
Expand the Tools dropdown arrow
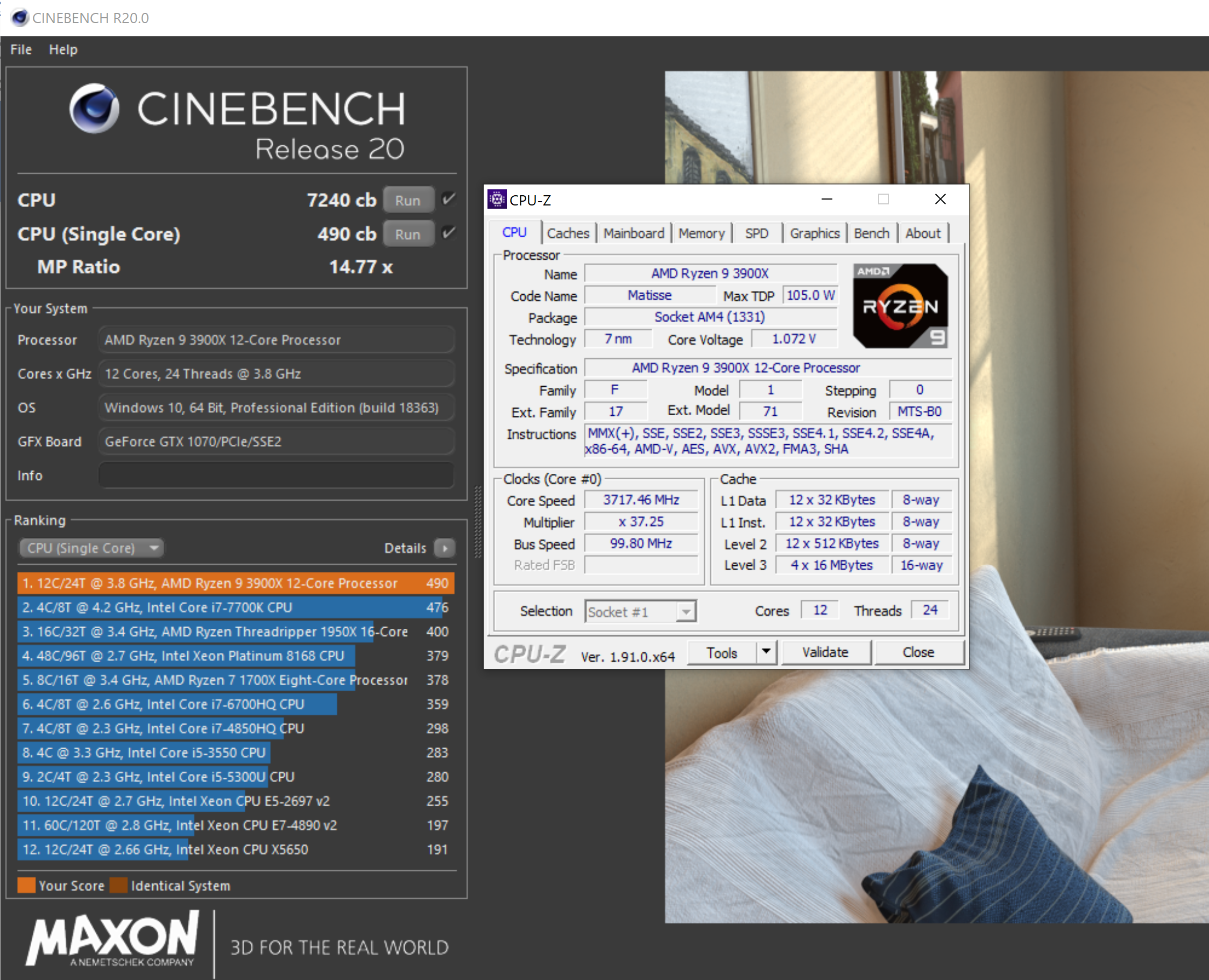click(x=766, y=652)
